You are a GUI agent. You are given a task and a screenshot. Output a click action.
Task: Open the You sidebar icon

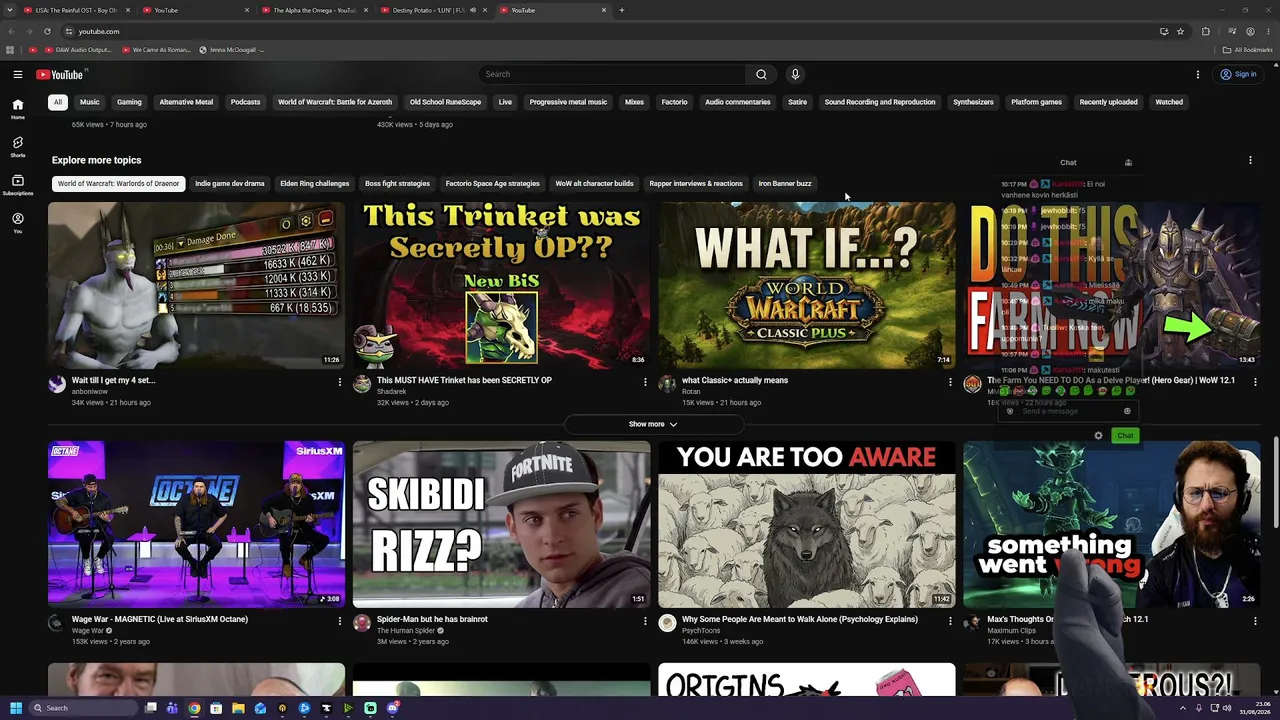click(x=18, y=222)
